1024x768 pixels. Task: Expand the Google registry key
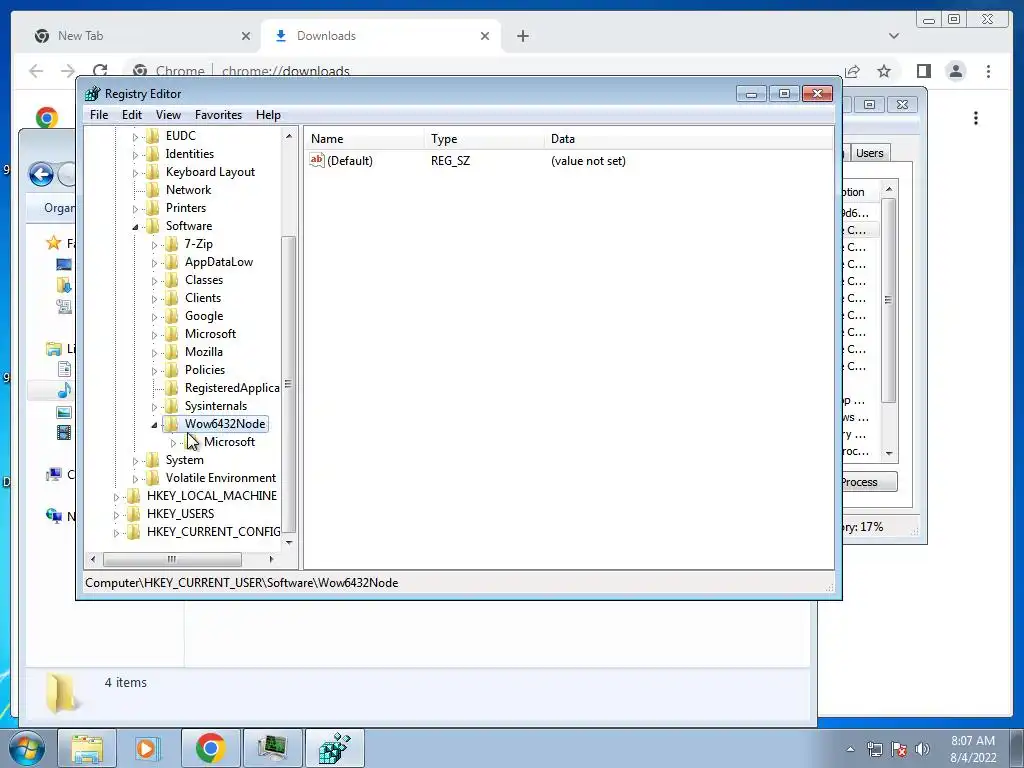point(154,317)
